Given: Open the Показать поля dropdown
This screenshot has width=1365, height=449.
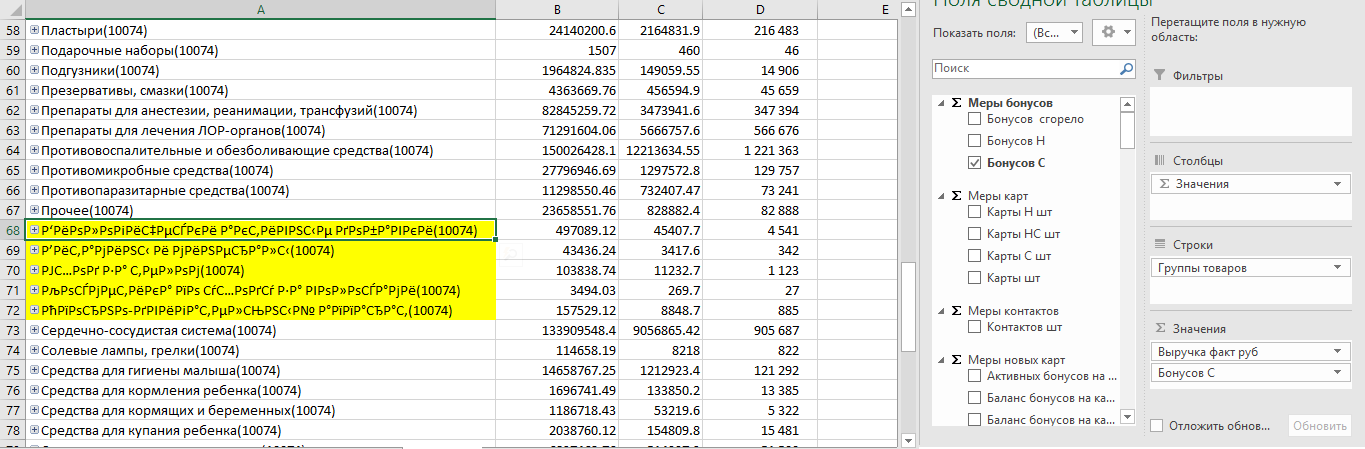Looking at the screenshot, I should [1054, 32].
